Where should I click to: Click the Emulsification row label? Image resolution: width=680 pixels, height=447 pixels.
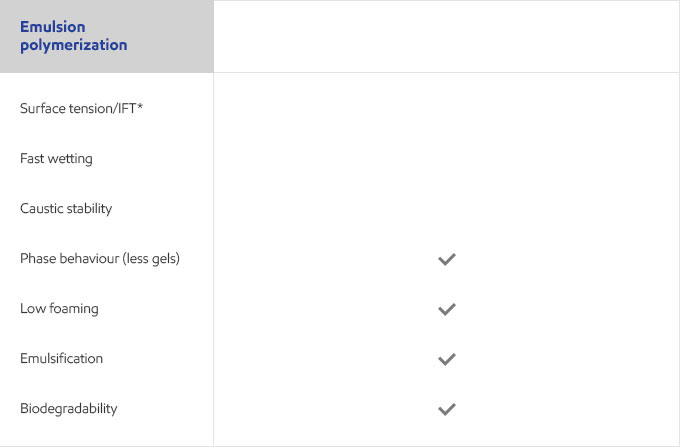point(62,358)
